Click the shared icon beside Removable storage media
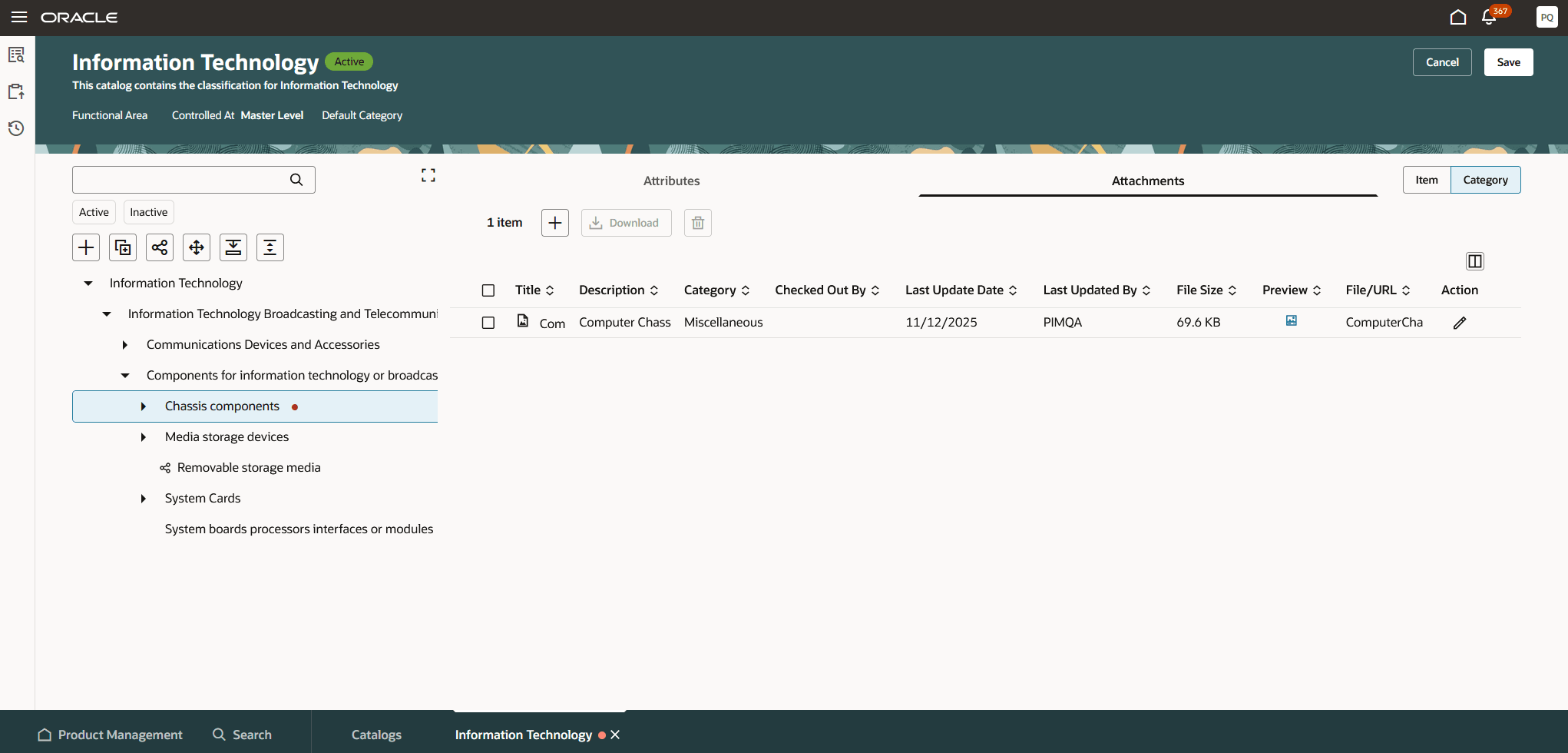This screenshot has height=753, width=1568. [165, 468]
